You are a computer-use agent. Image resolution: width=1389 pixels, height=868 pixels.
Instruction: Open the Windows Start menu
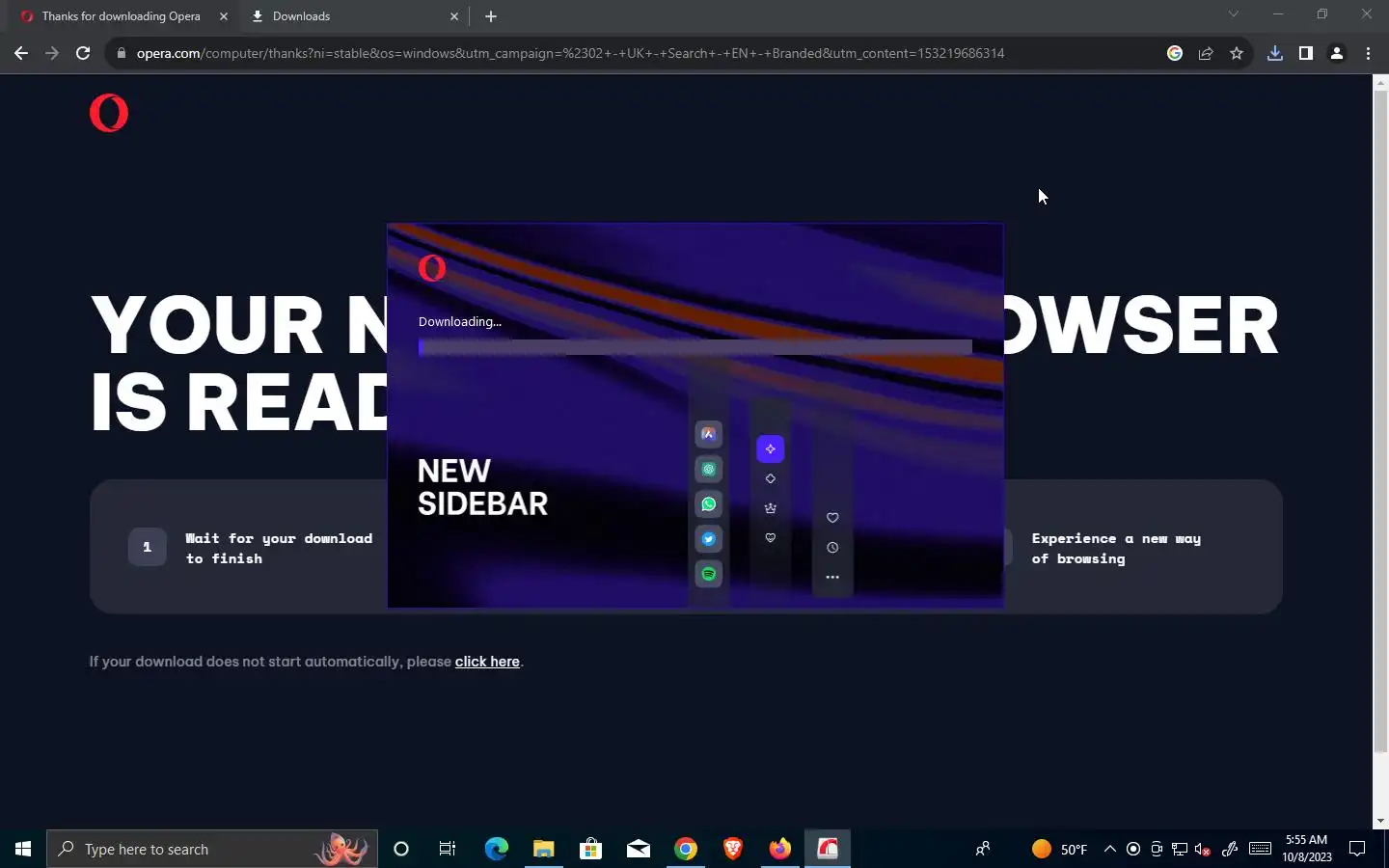(23, 849)
